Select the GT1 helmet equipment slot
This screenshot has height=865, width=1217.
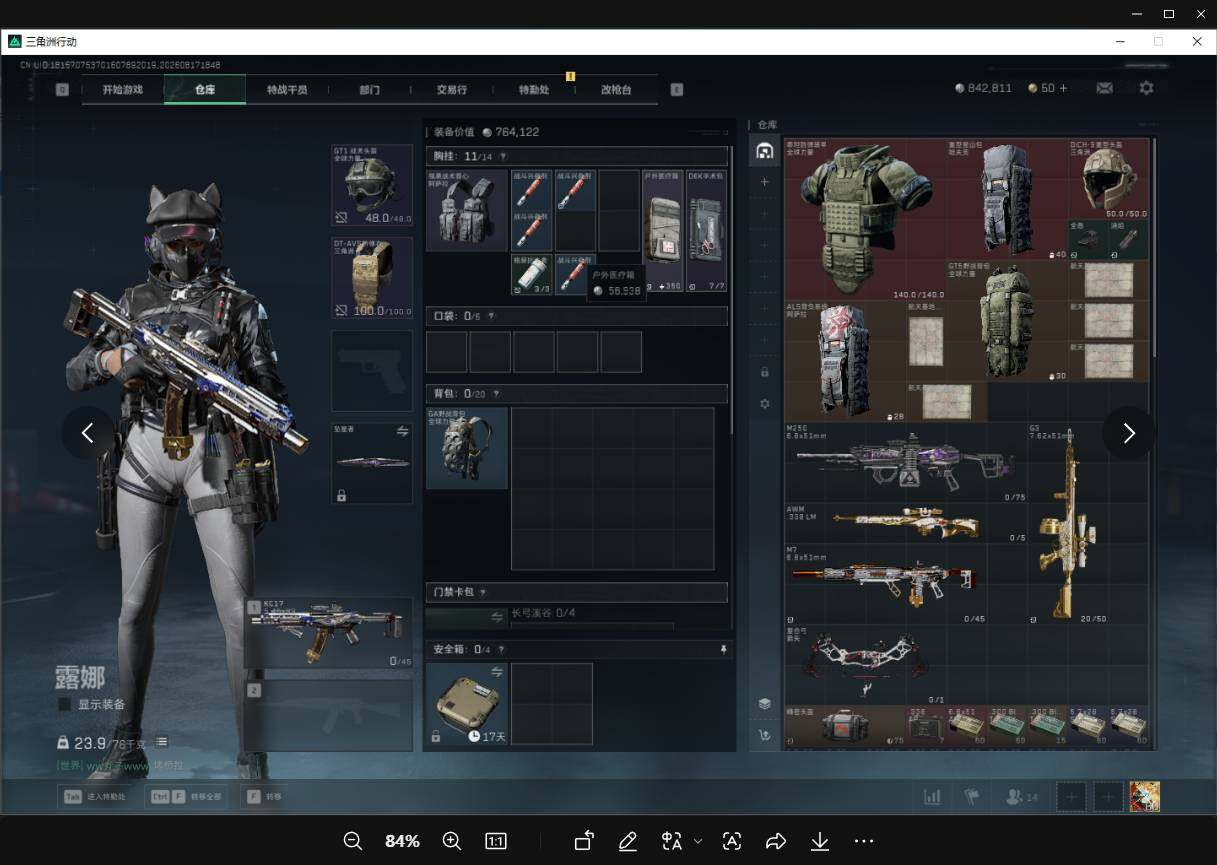[x=372, y=185]
